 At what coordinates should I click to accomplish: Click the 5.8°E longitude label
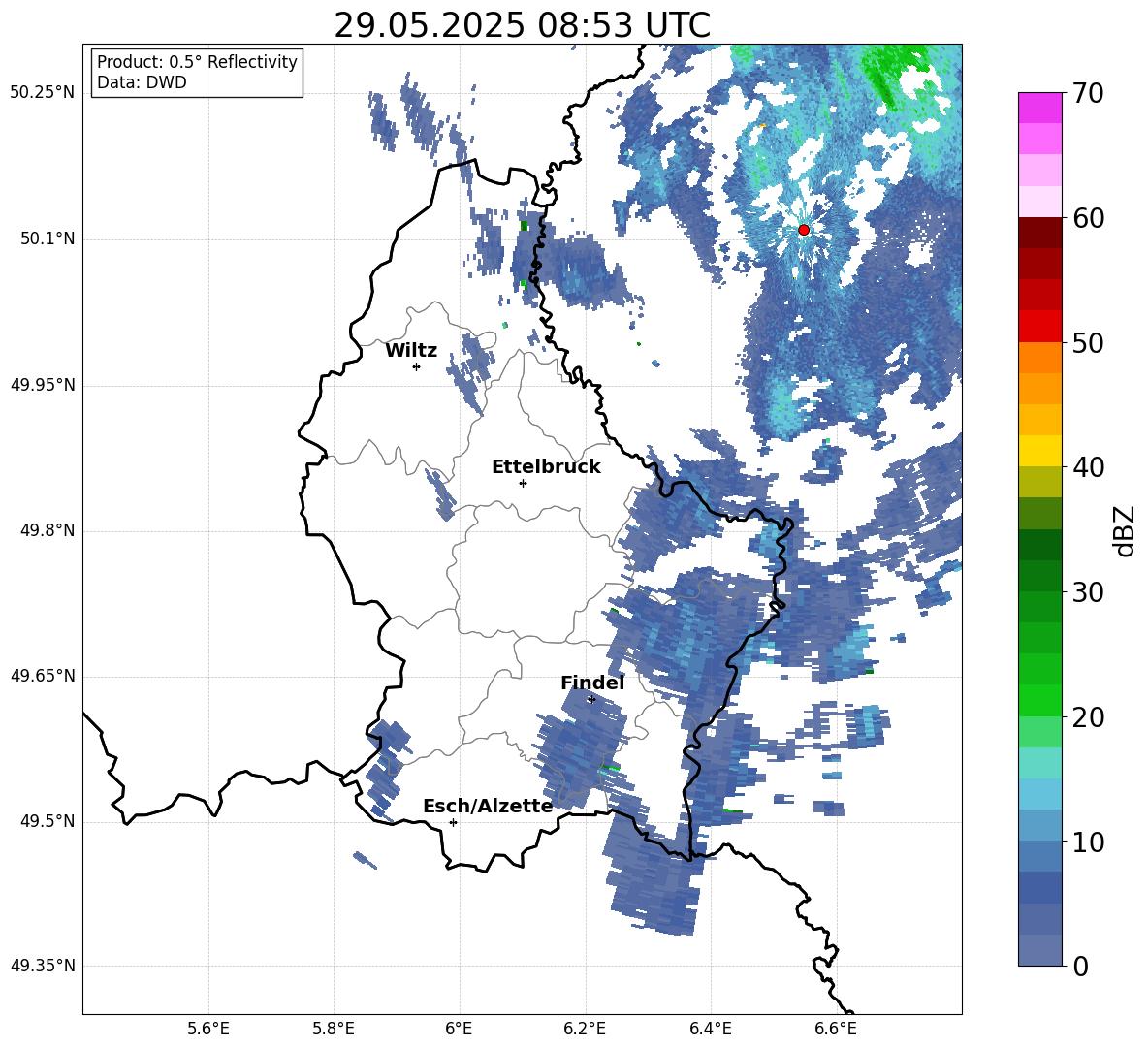pyautogui.click(x=334, y=1029)
